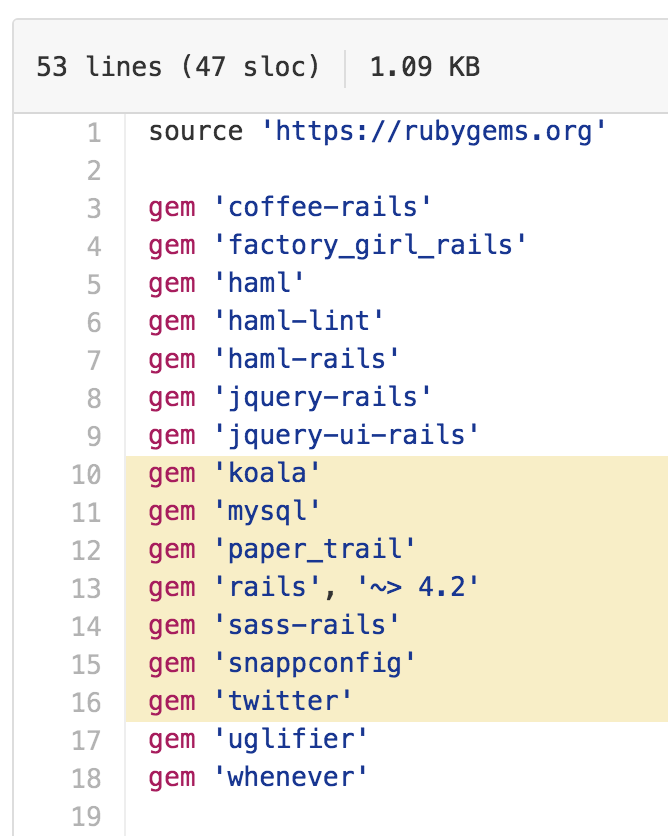
Task: Select highlighted line number 15
Action: click(x=86, y=664)
